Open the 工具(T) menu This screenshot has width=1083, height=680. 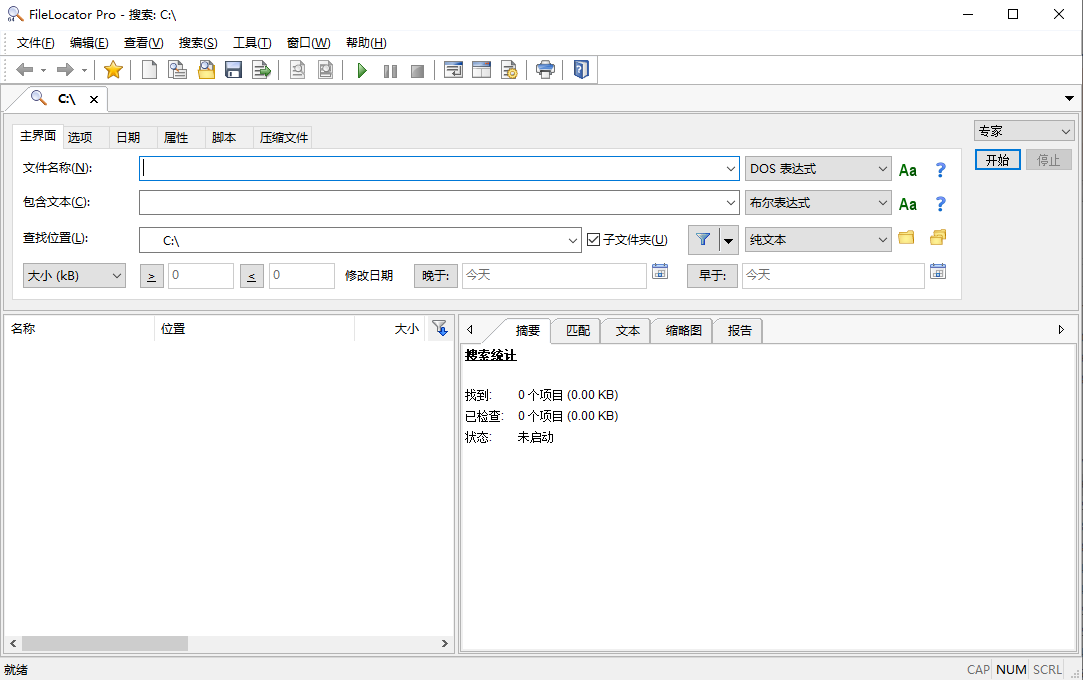coord(252,43)
